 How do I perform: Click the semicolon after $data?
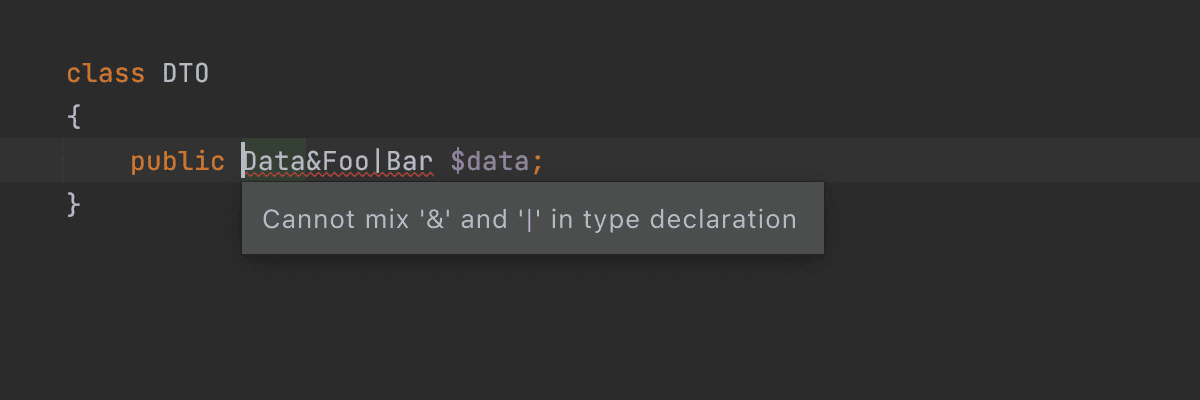(538, 163)
